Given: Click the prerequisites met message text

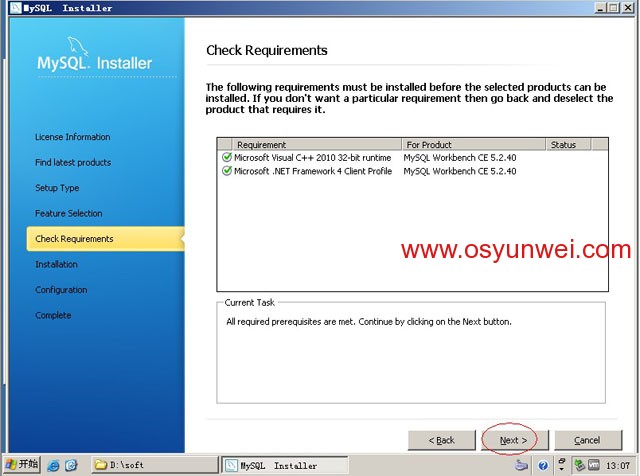Looking at the screenshot, I should click(x=369, y=322).
